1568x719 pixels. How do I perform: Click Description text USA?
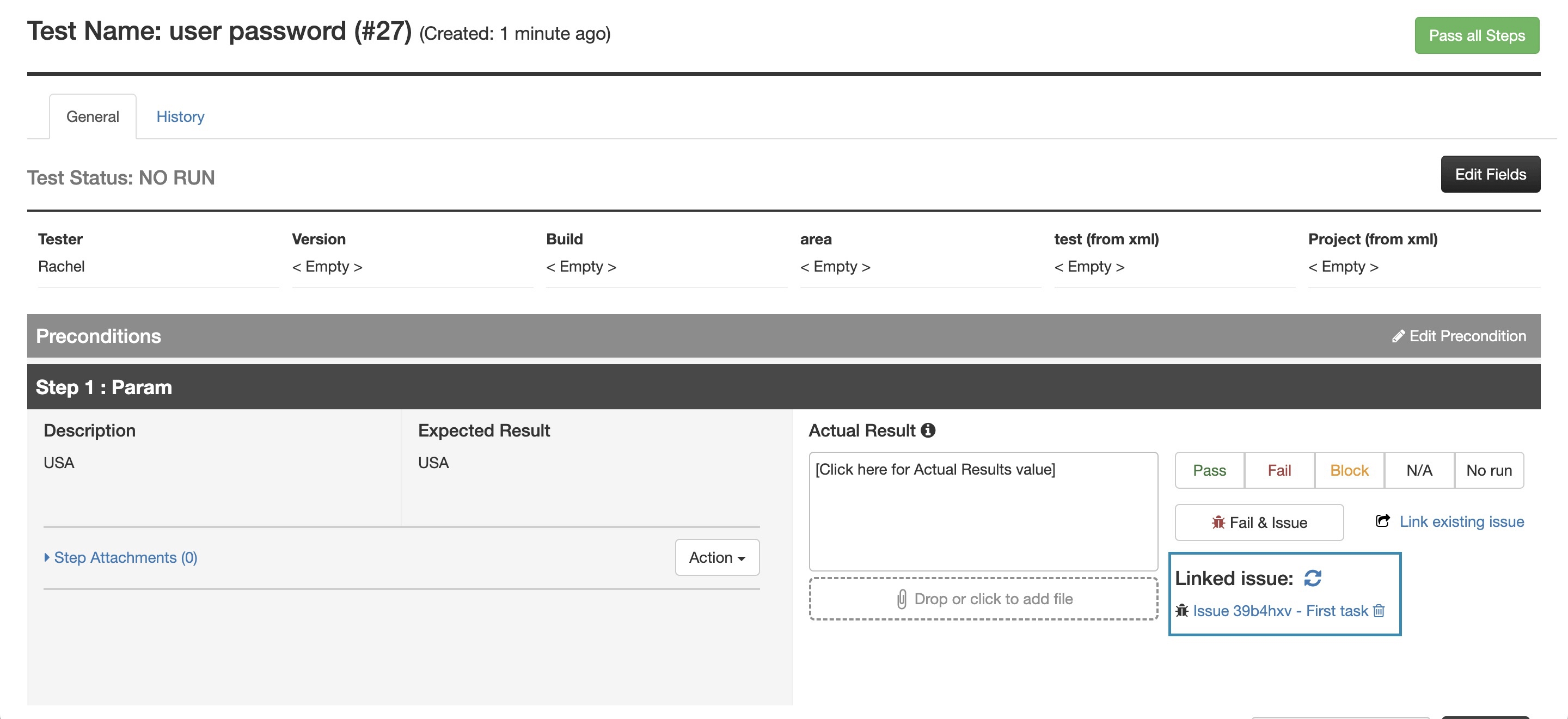(x=59, y=463)
